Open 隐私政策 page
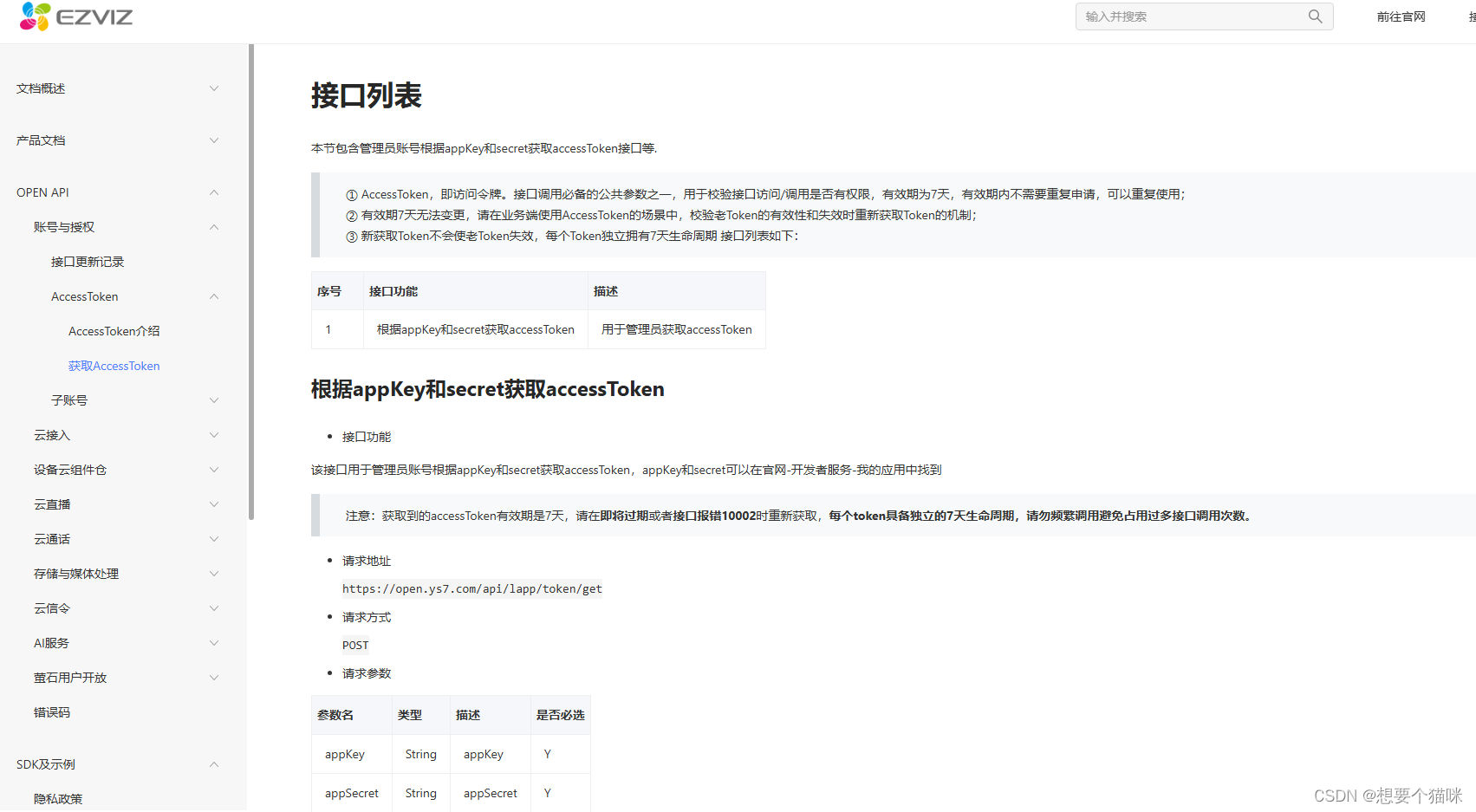Image resolution: width=1476 pixels, height=812 pixels. [58, 799]
